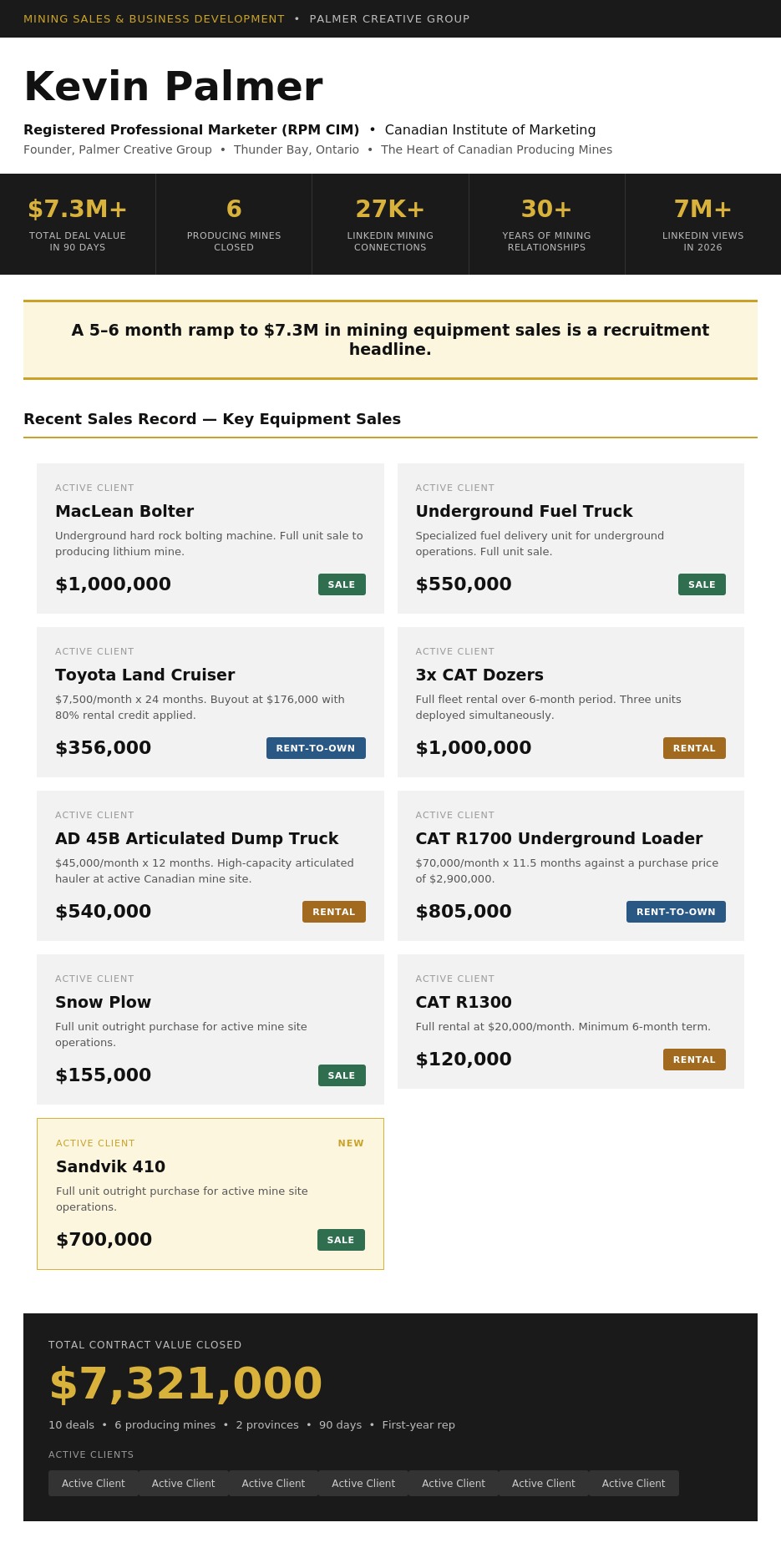Click the SALE badge on MacLean Bolter
781x1568 pixels.
pos(342,584)
